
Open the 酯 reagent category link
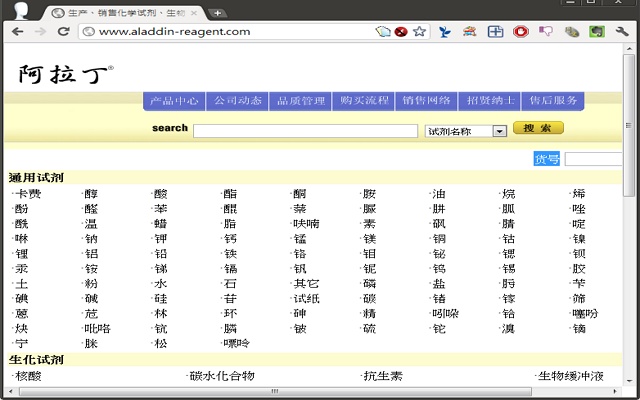tap(230, 194)
